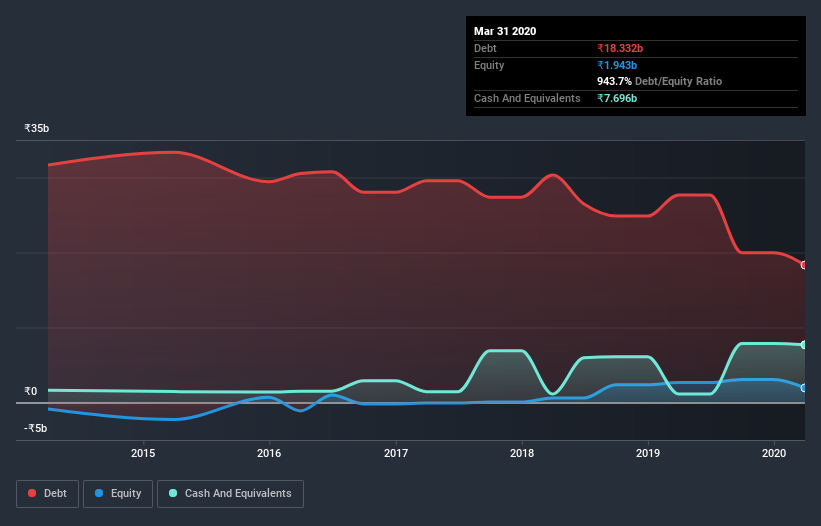Select the red Debt endpoint marker

804,265
